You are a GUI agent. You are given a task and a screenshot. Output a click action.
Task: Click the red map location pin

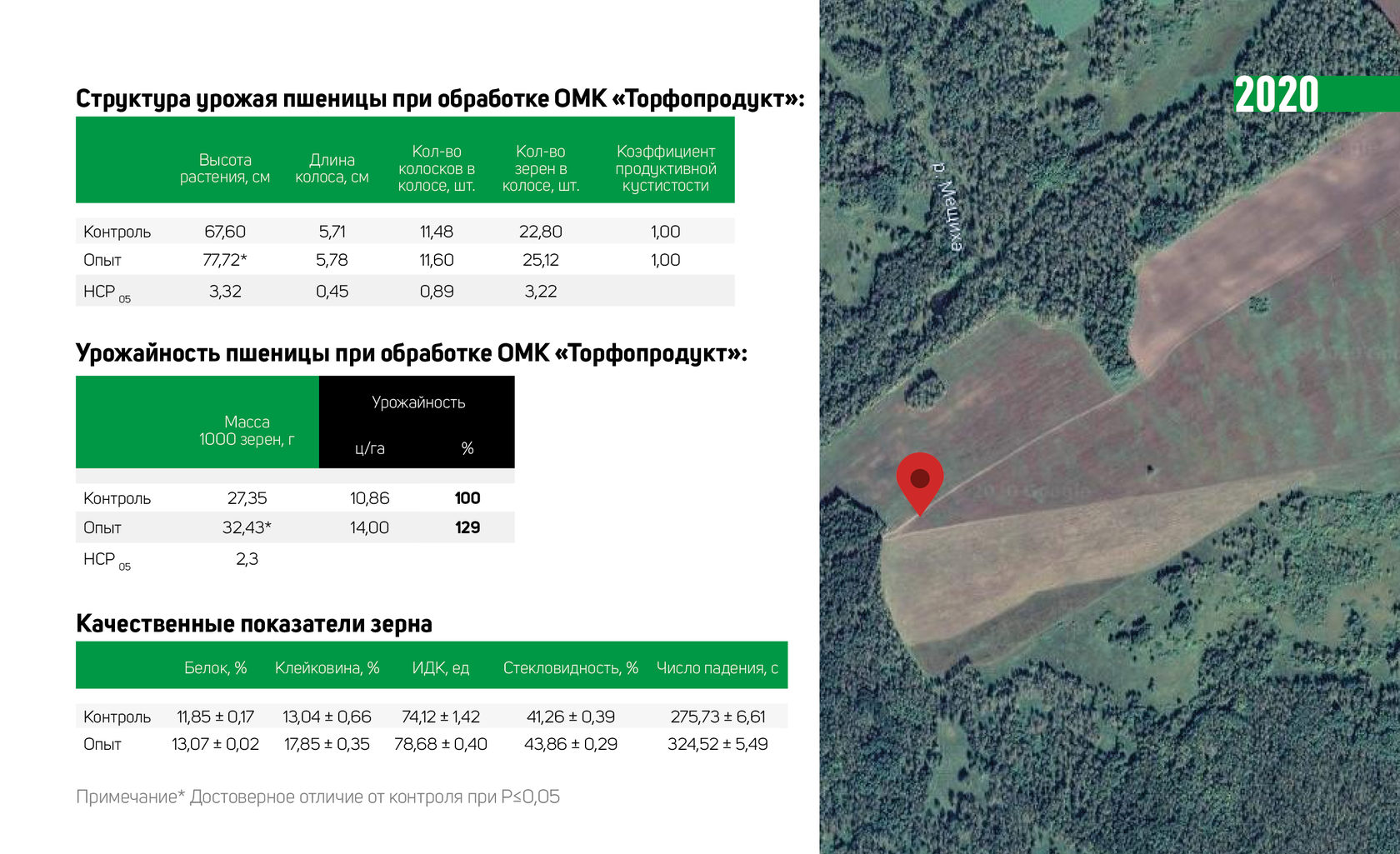pos(920,484)
